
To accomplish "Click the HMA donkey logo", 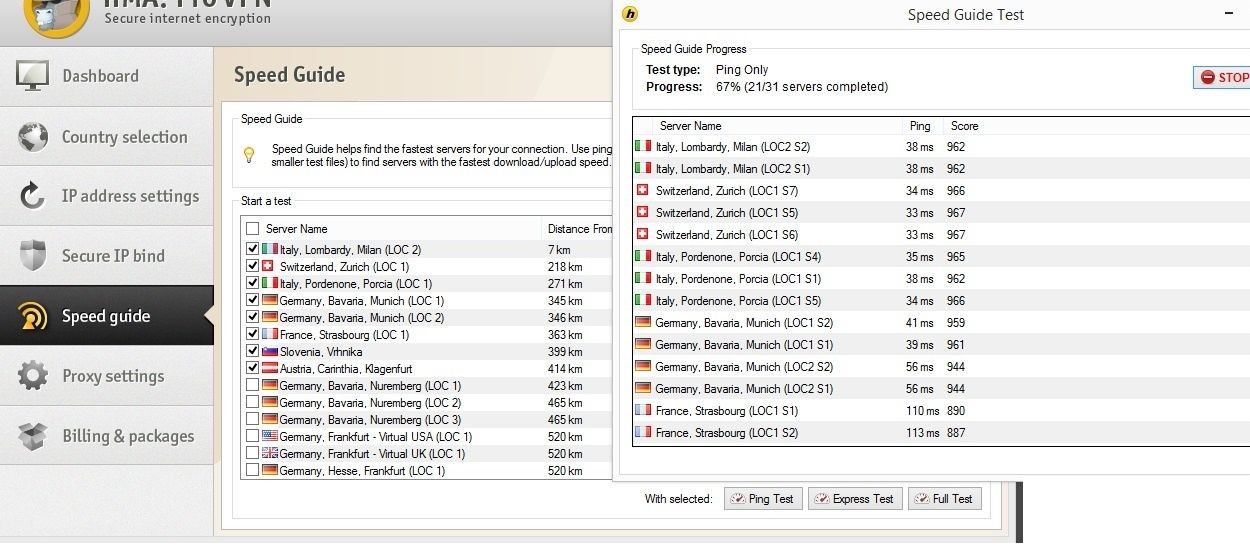I will point(56,15).
